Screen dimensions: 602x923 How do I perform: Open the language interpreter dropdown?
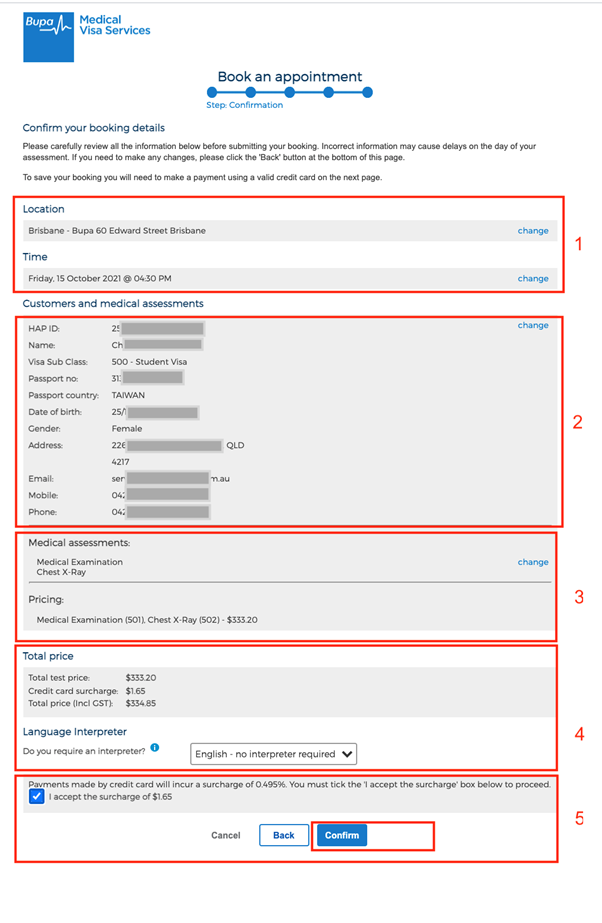[x=273, y=754]
